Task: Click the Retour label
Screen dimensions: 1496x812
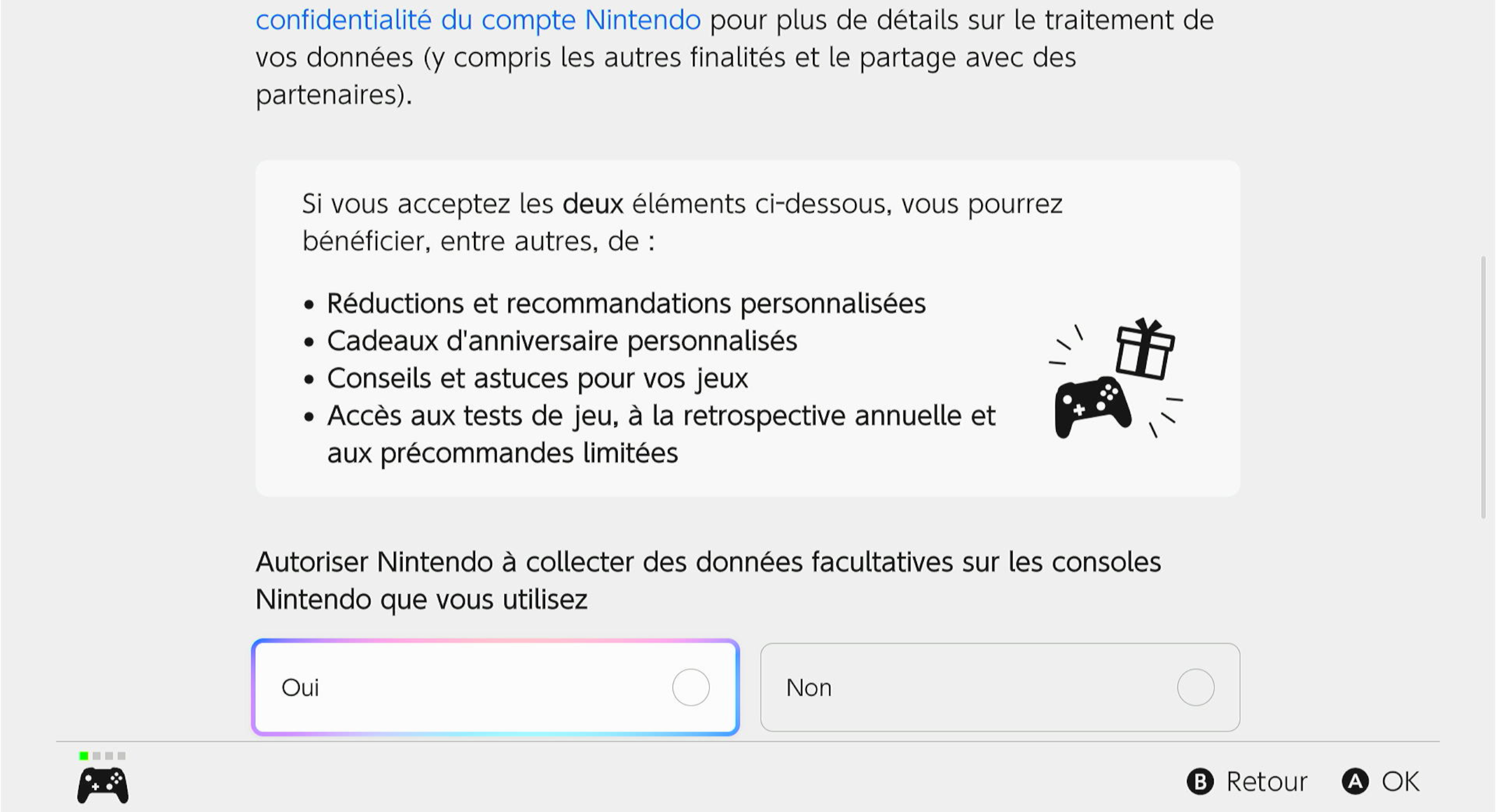Action: point(1266,782)
